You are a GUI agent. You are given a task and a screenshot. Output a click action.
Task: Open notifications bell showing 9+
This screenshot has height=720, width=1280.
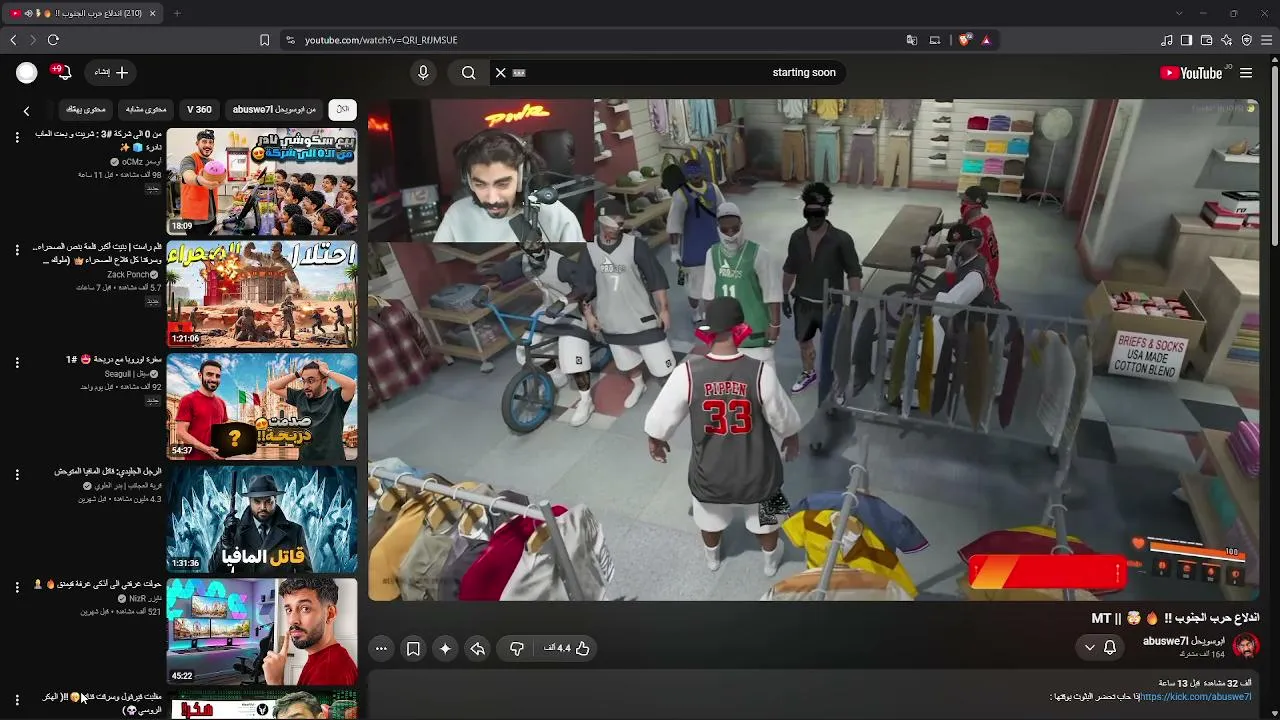click(x=62, y=72)
